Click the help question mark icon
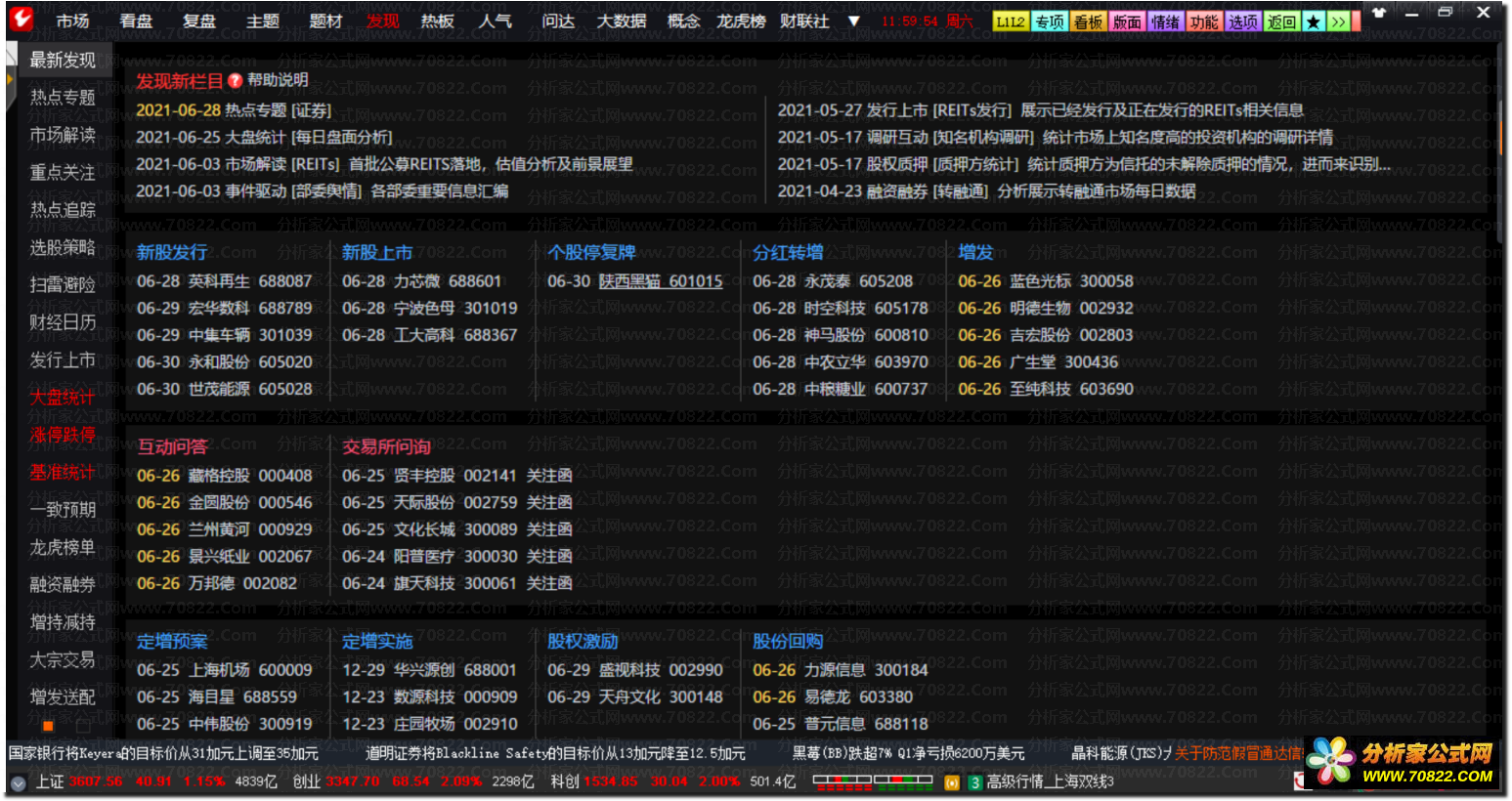This screenshot has width=1512, height=801. click(235, 80)
